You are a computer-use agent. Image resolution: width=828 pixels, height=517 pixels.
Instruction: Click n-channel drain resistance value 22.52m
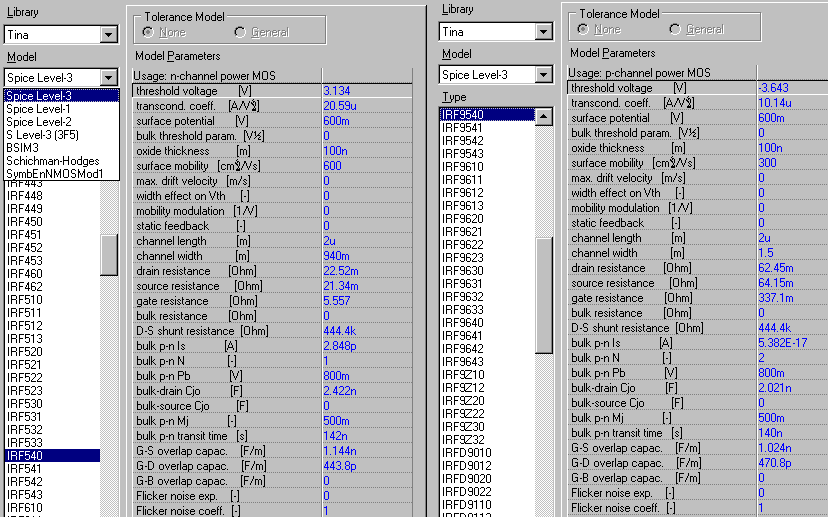341,271
